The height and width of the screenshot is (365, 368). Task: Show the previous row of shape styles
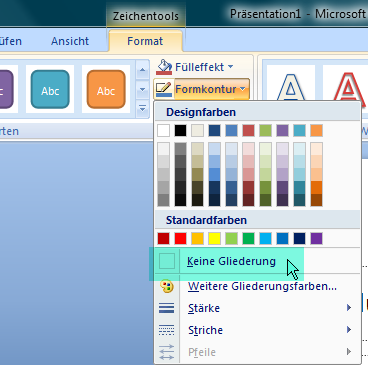pos(143,70)
